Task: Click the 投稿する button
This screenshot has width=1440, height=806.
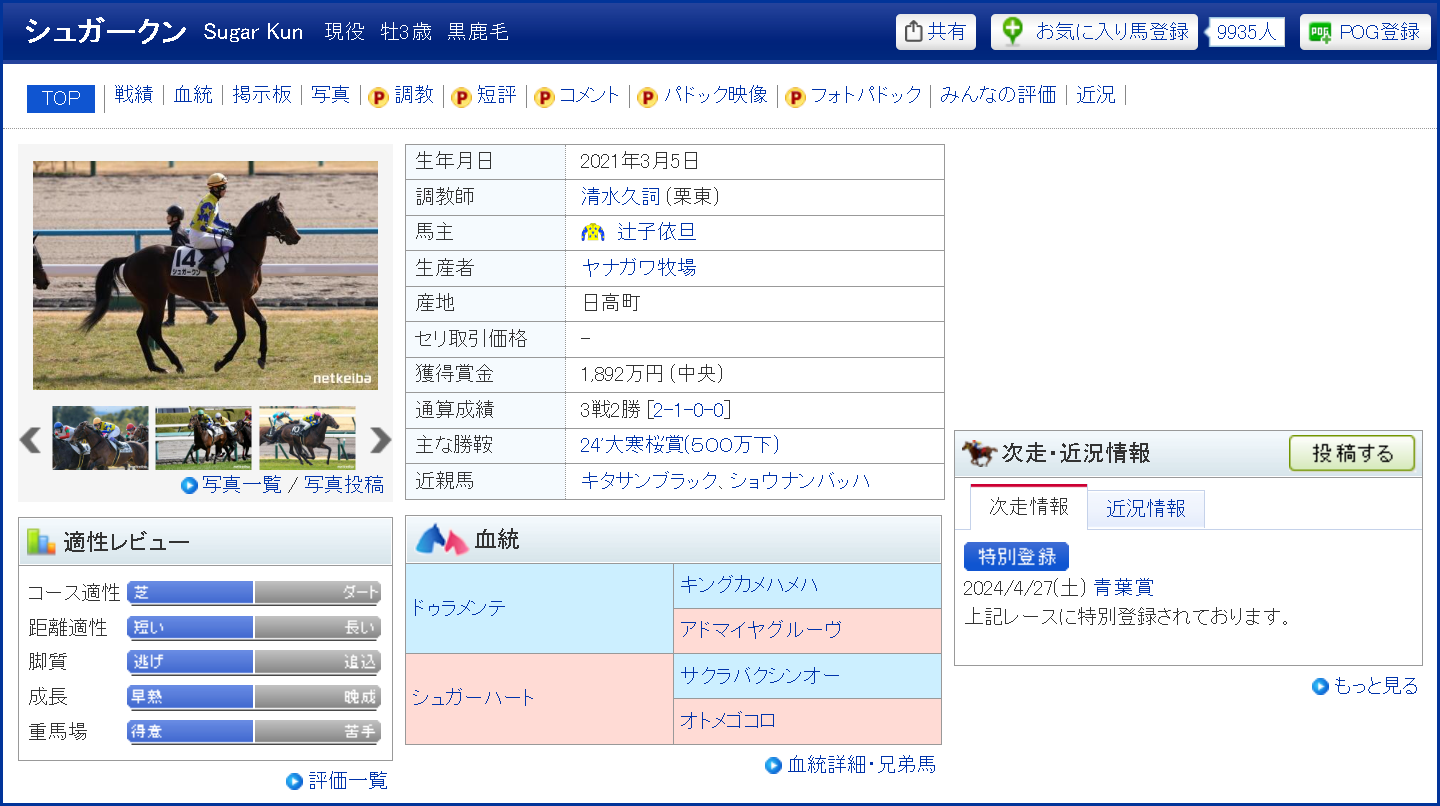Action: coord(1352,453)
